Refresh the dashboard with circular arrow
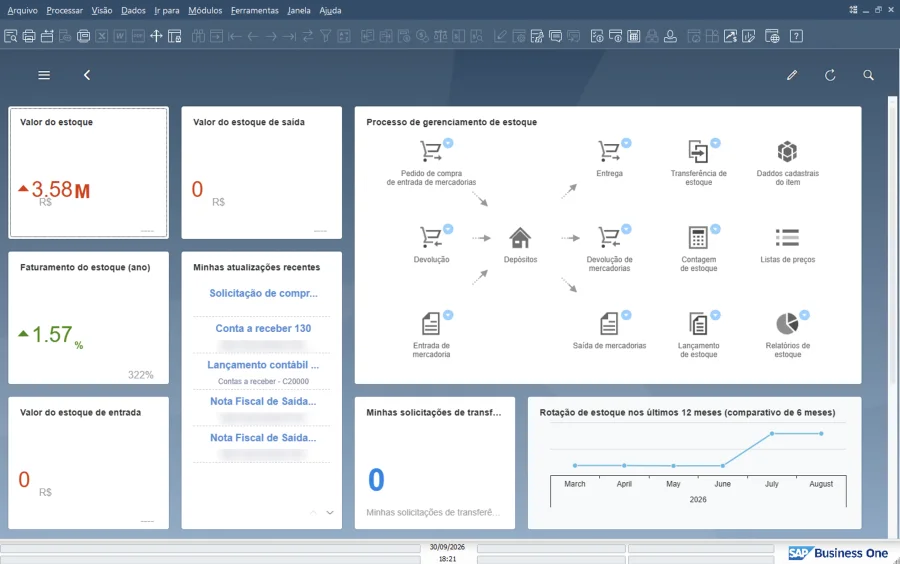The height and width of the screenshot is (564, 900). [830, 75]
